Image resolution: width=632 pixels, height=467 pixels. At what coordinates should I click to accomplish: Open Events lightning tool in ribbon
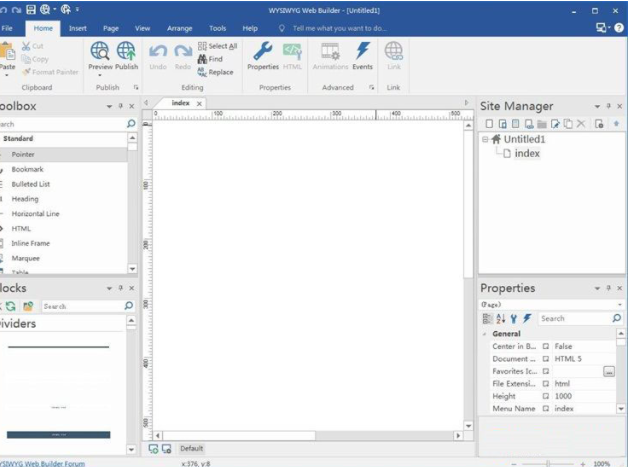coord(362,56)
